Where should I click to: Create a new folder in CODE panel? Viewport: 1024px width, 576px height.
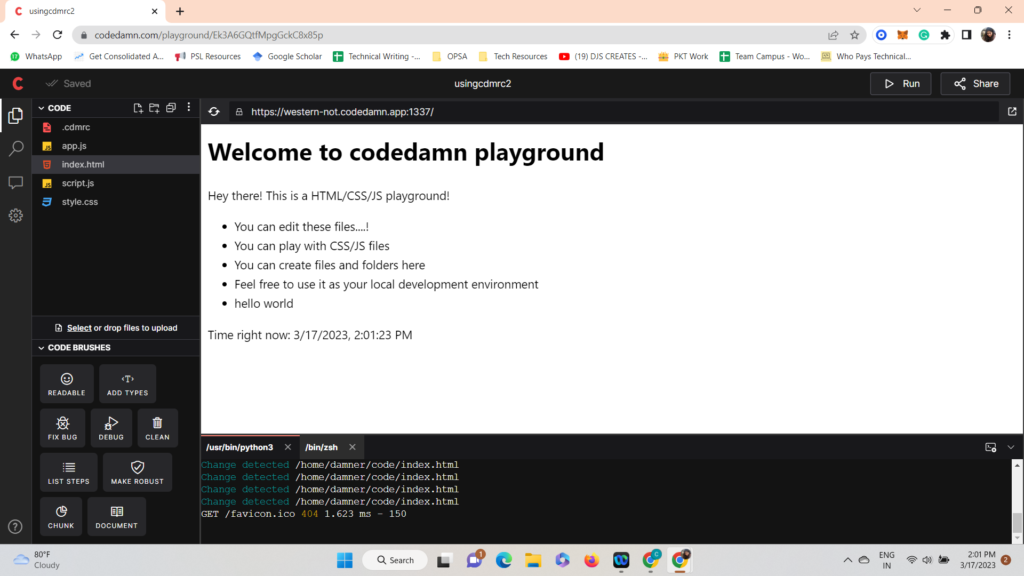click(x=154, y=108)
